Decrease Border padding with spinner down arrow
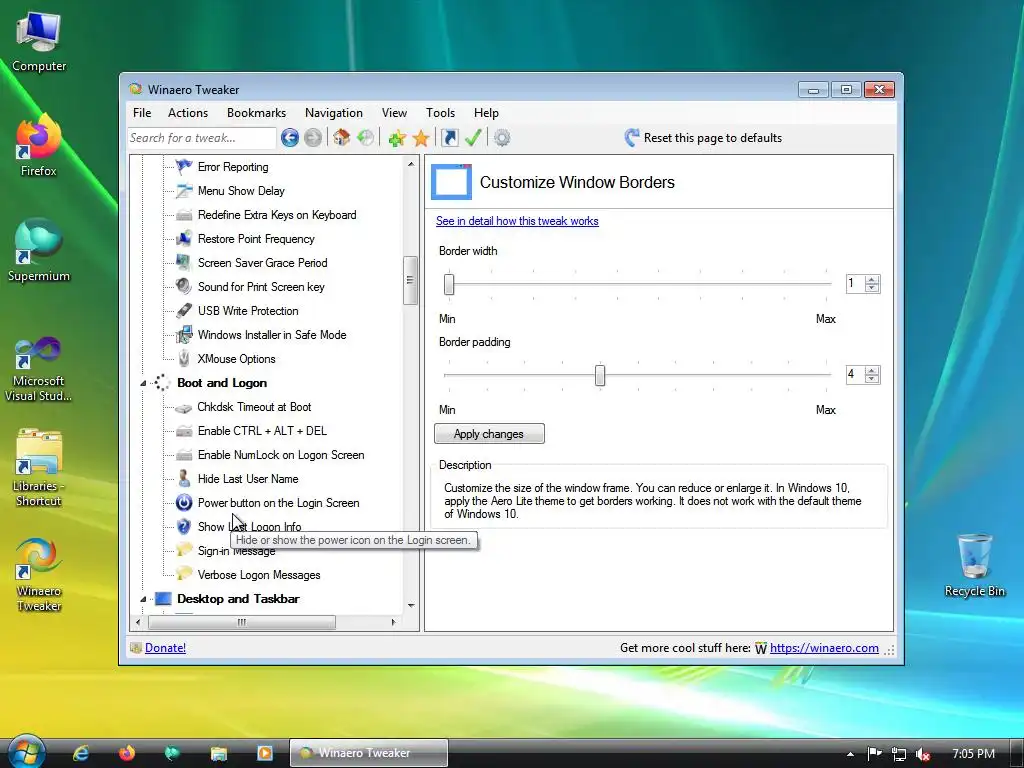Screen dimensions: 1024x768 coord(872,379)
